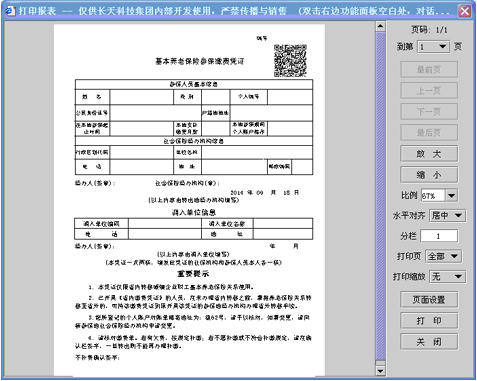Close the print report window
This screenshot has height=381, width=477.
[x=465, y=11]
